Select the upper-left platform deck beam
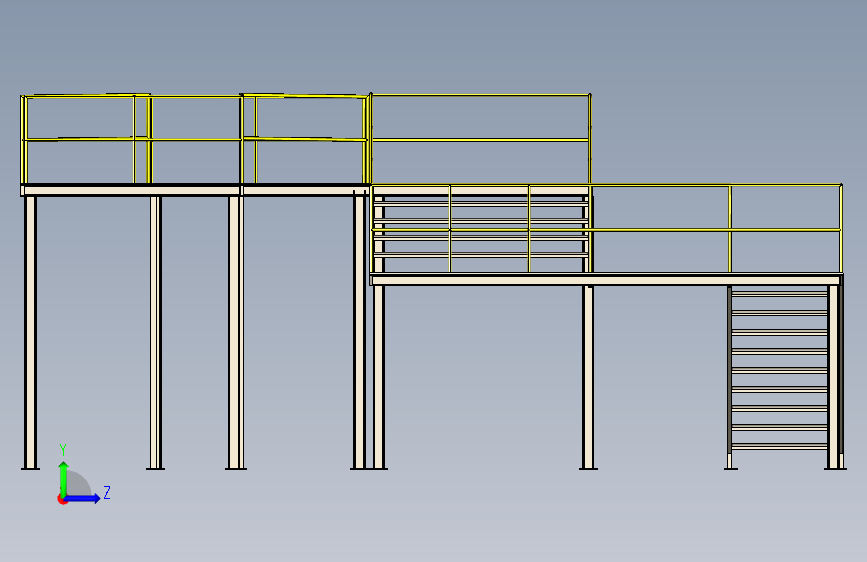Image resolution: width=867 pixels, height=562 pixels. click(x=195, y=191)
